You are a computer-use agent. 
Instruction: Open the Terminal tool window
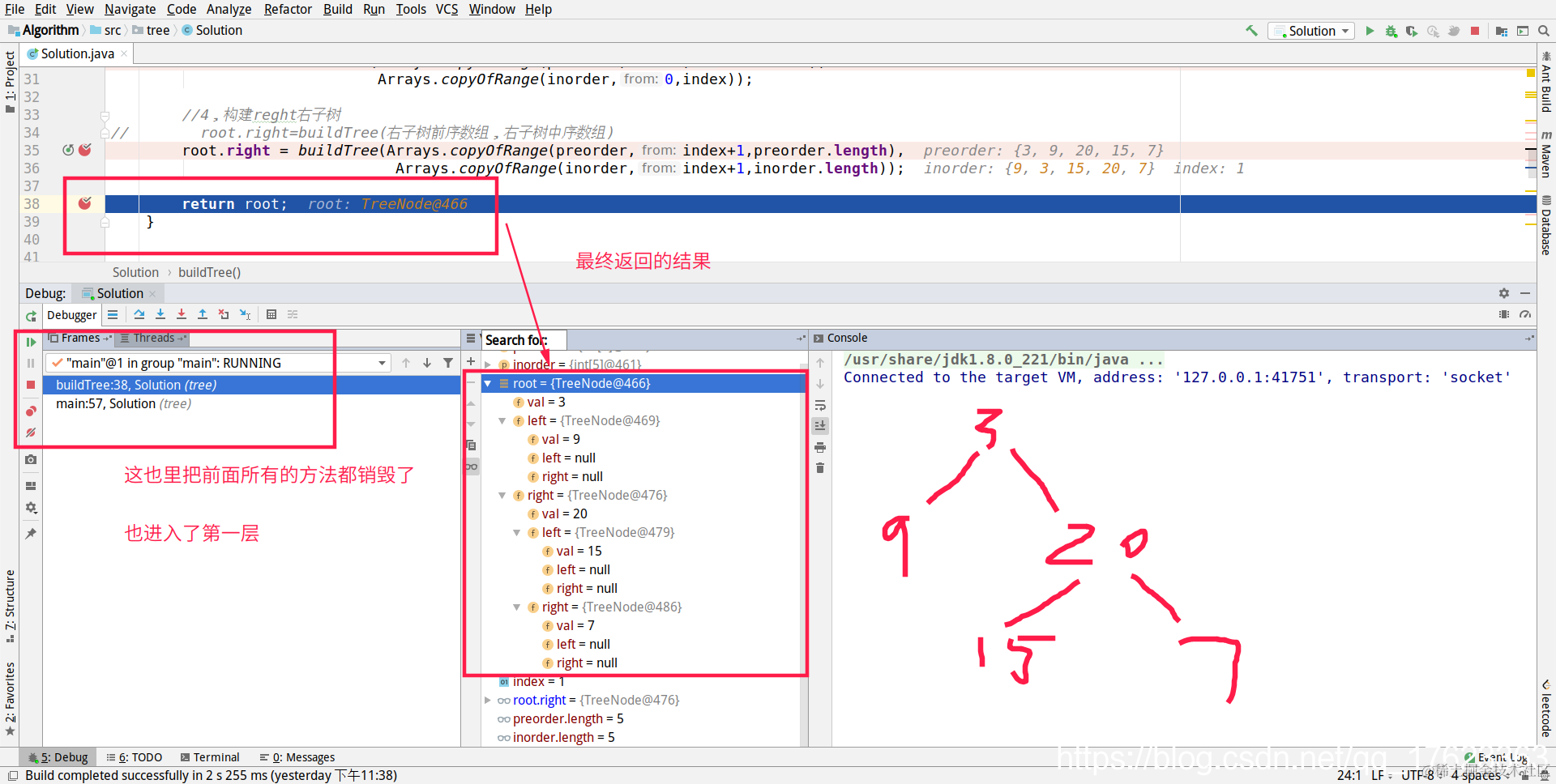point(210,757)
